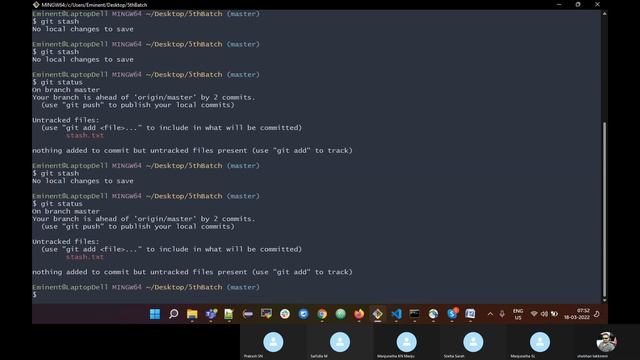640x360 pixels.
Task: Open Visual Studio Code from the taskbar
Action: pyautogui.click(x=396, y=314)
